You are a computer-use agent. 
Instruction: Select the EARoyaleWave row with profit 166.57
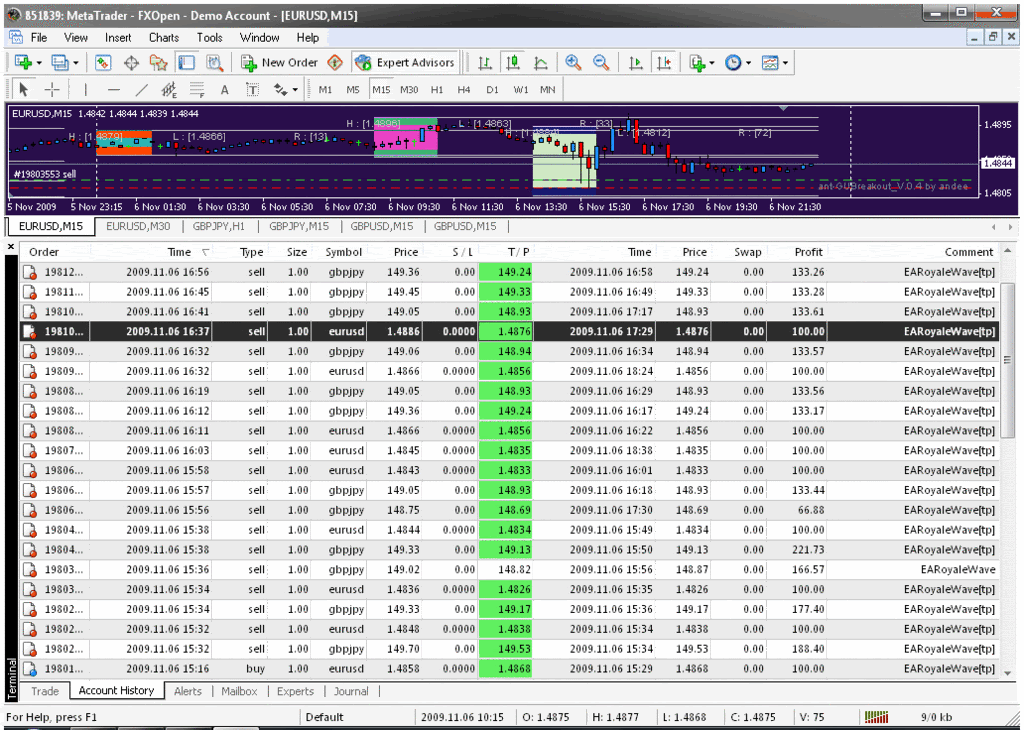[x=509, y=569]
